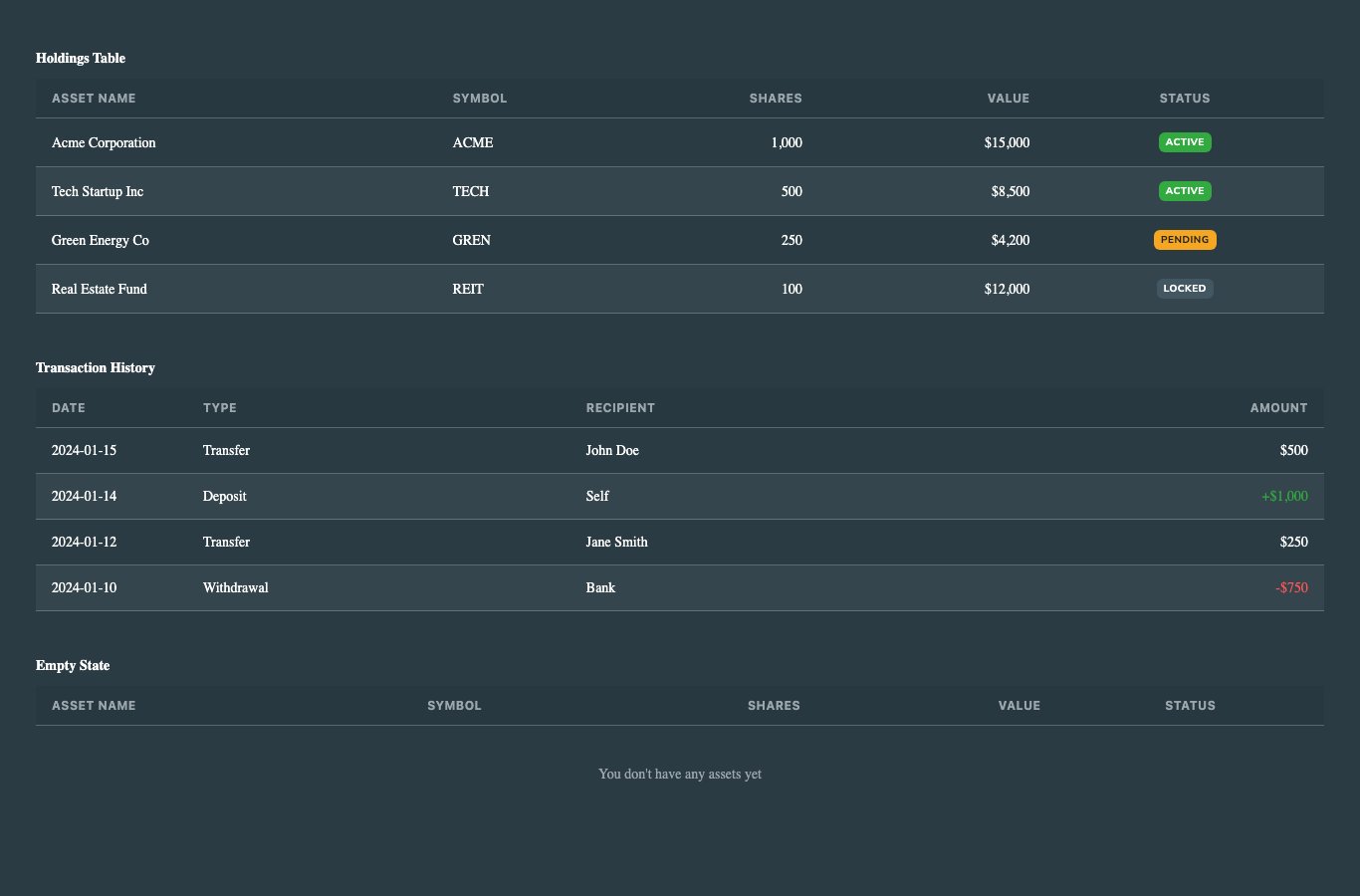1360x896 pixels.
Task: Click Empty State SHARES column header
Action: coord(774,706)
